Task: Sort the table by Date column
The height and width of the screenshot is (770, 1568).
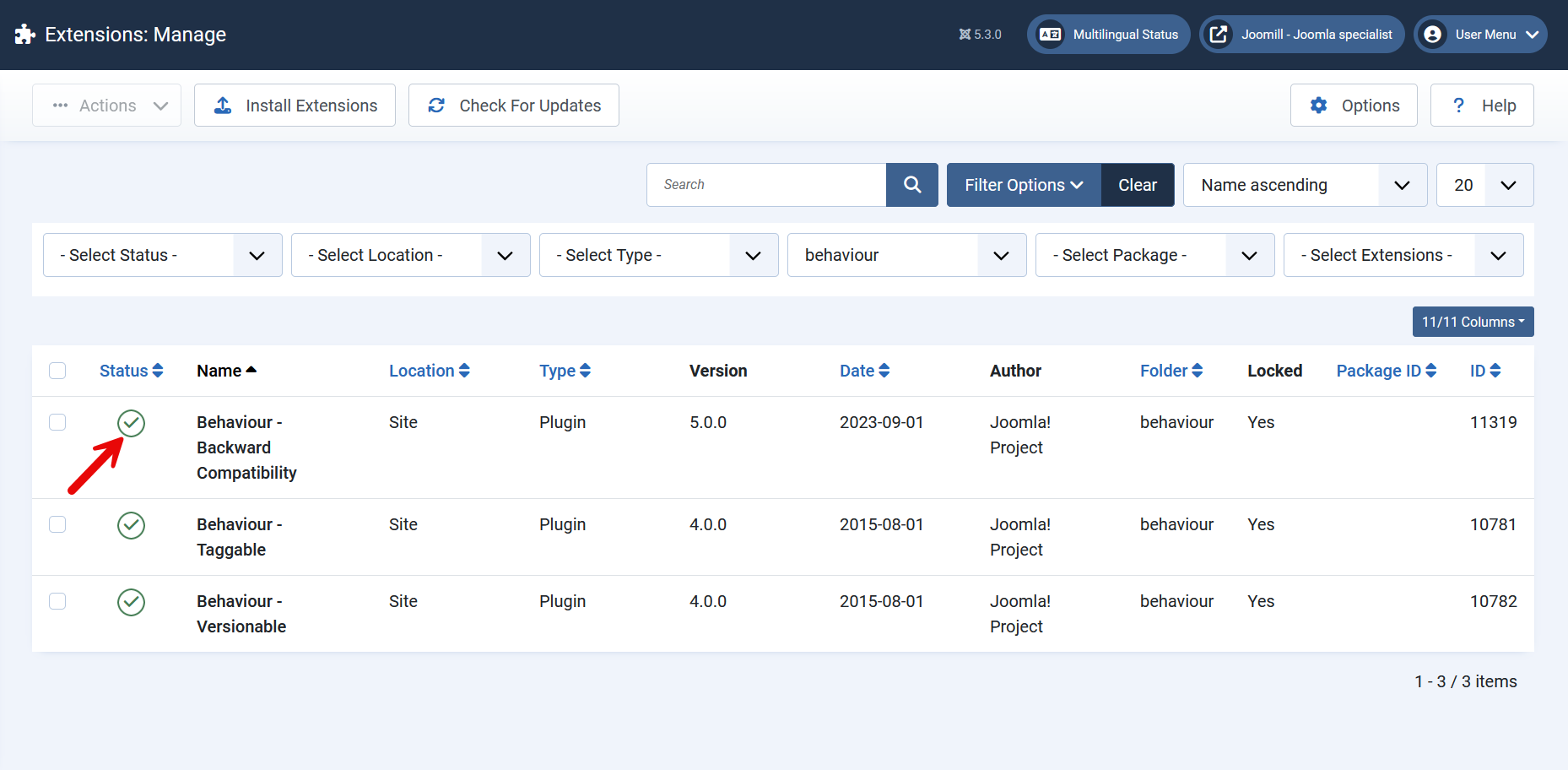Action: pyautogui.click(x=864, y=371)
